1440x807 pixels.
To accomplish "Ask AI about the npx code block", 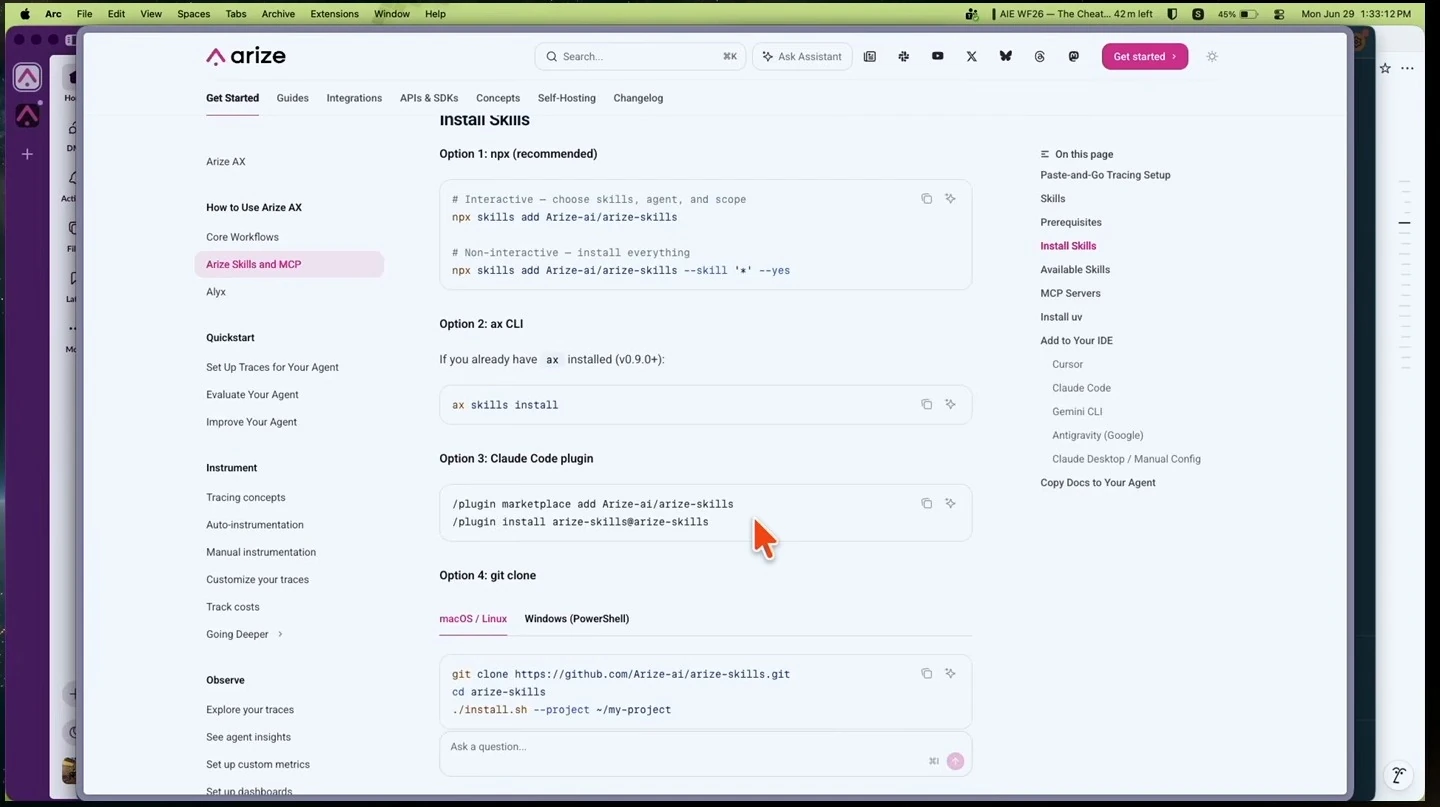I will click(x=951, y=199).
